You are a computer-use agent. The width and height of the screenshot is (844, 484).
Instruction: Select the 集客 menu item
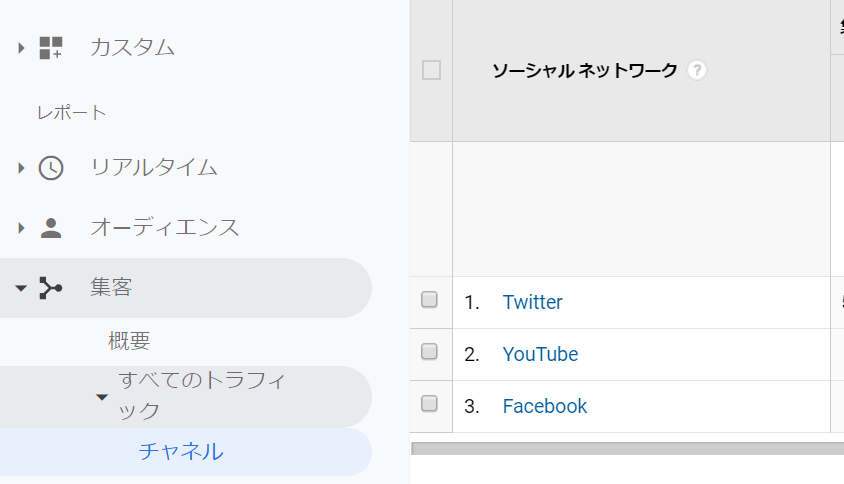111,287
